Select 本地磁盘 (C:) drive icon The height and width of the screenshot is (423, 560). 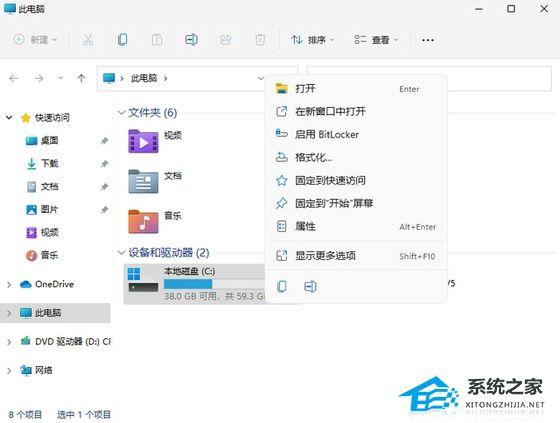pyautogui.click(x=143, y=280)
